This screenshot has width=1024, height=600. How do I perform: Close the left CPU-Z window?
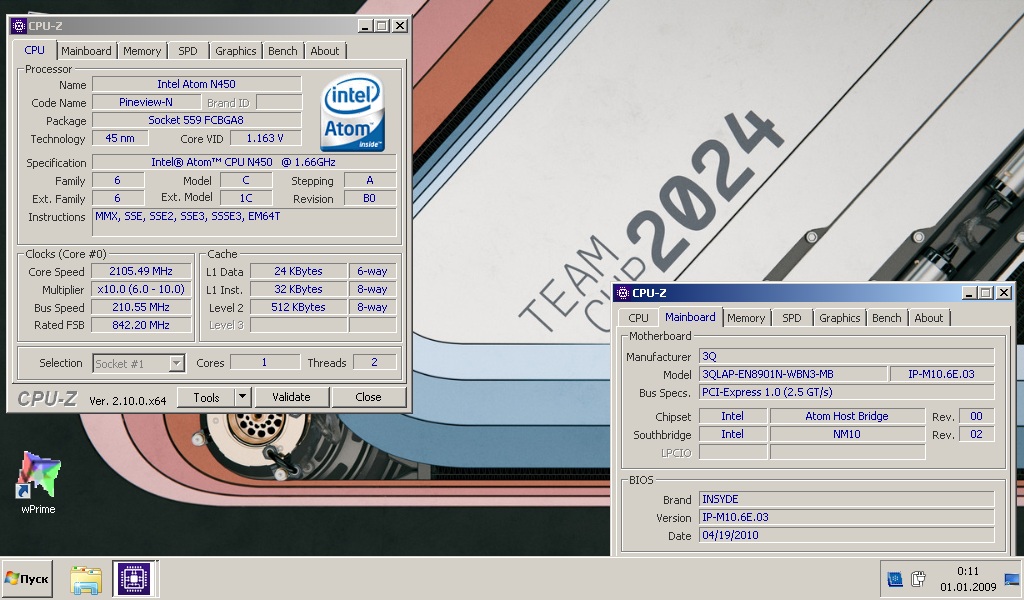[x=400, y=26]
